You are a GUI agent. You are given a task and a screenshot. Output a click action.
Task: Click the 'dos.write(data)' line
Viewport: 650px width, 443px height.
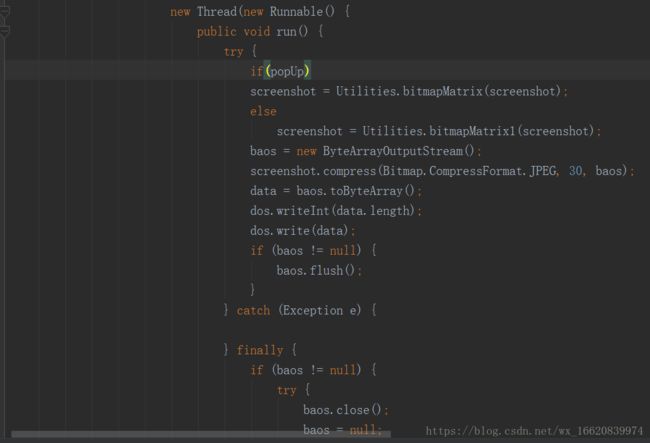point(303,231)
